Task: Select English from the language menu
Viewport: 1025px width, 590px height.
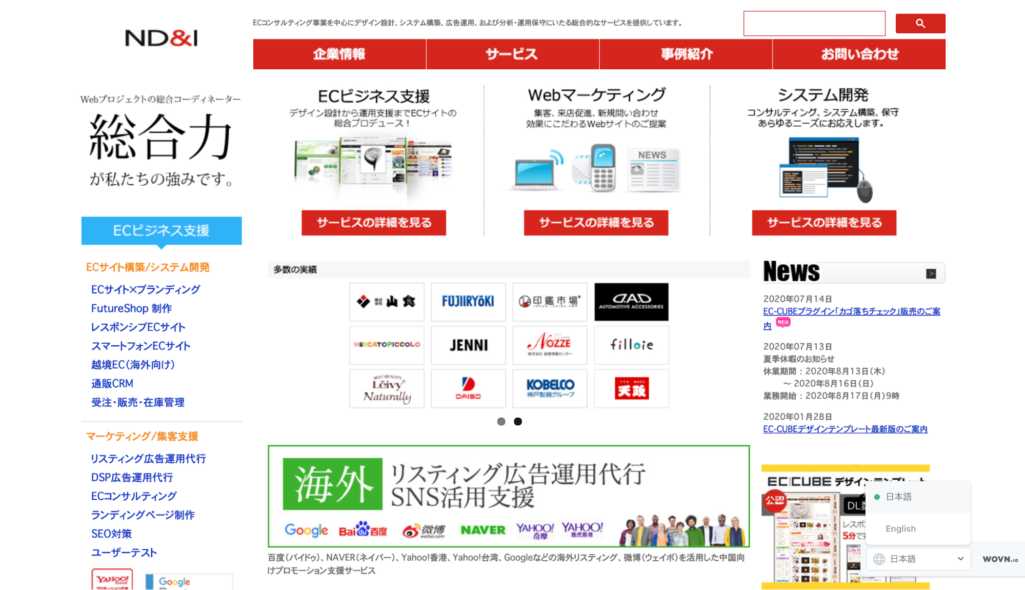Action: click(x=900, y=529)
